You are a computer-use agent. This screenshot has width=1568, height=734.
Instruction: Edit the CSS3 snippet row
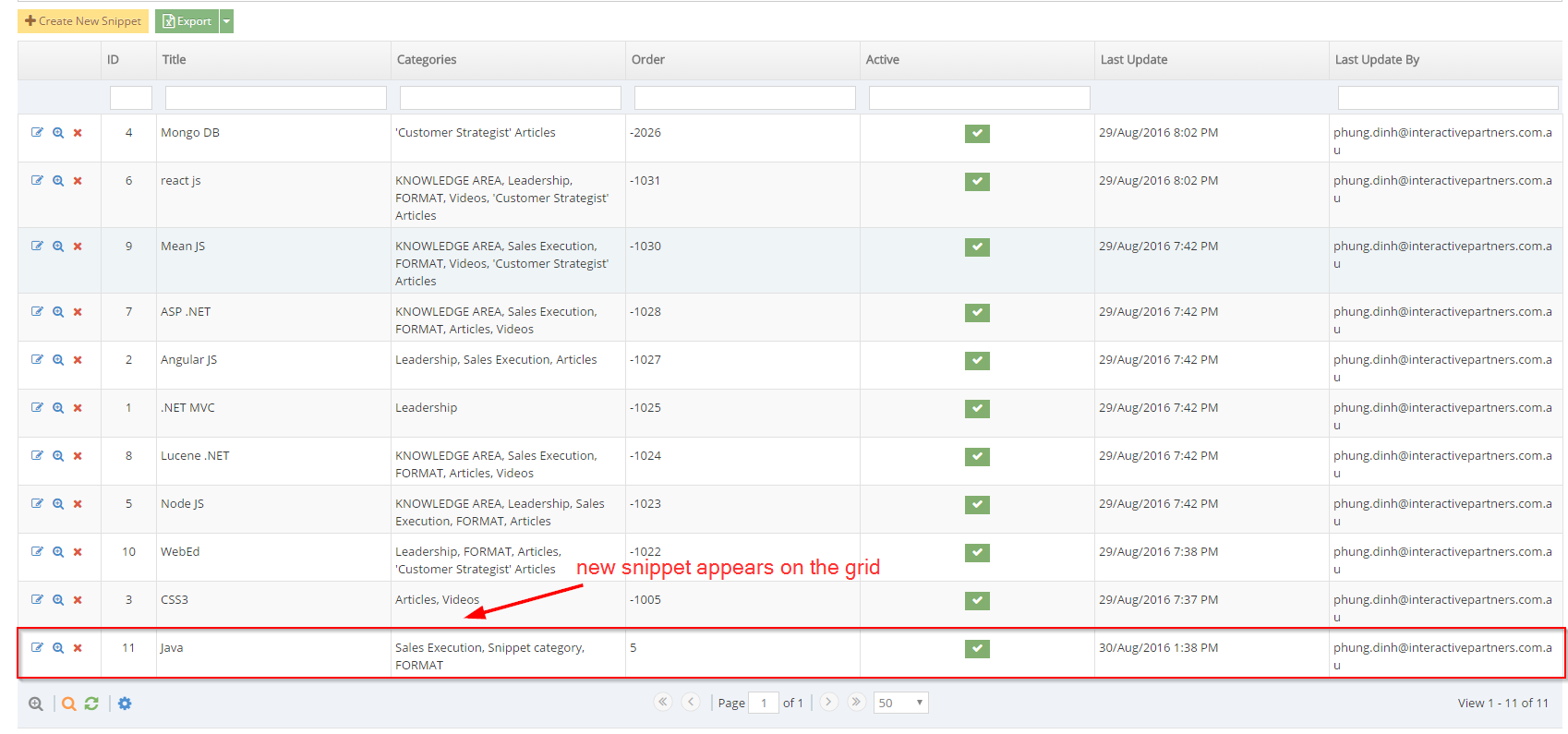(x=37, y=599)
